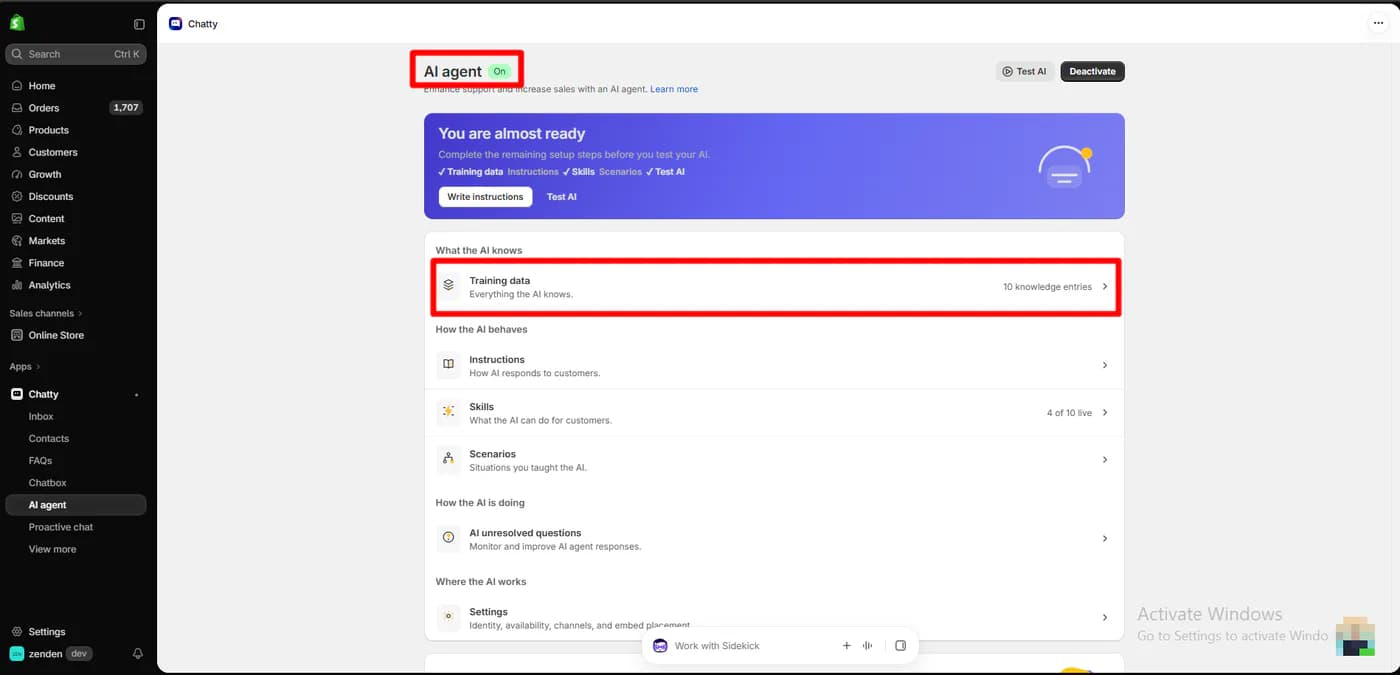Open the three-dot more menu in header
This screenshot has width=1400, height=675.
[x=1379, y=24]
